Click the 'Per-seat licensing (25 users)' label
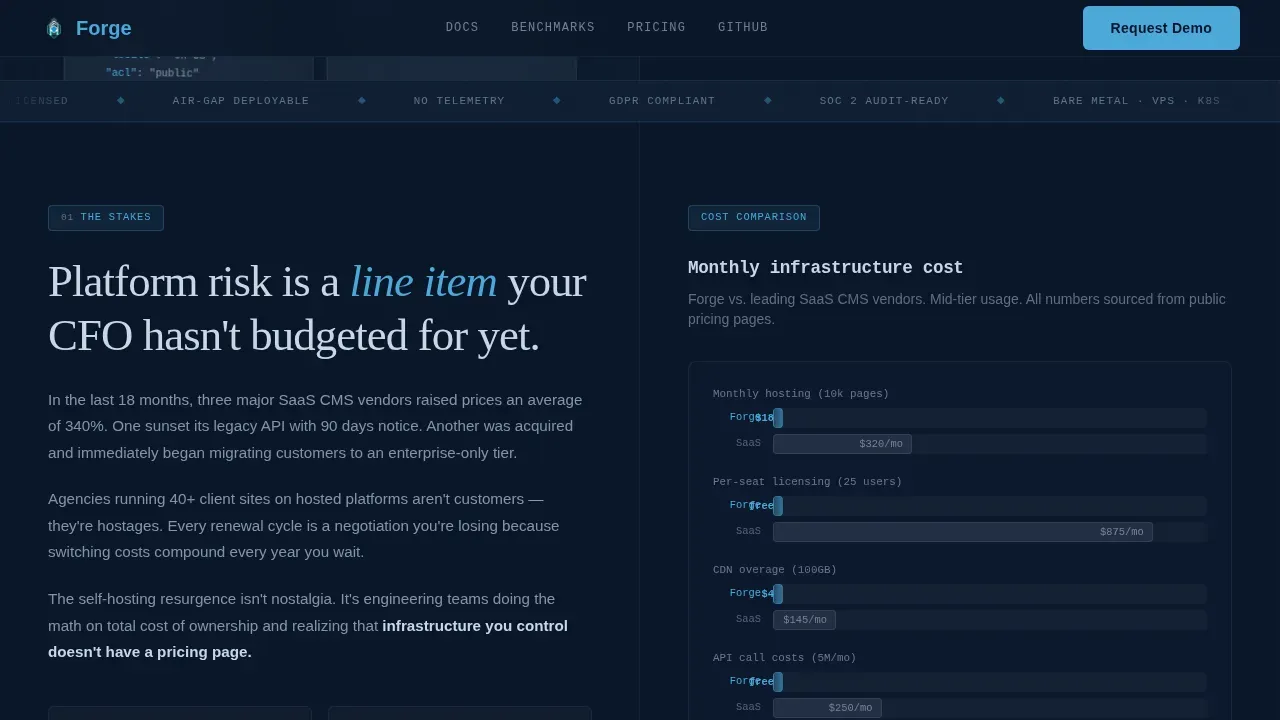1280x720 pixels. (807, 482)
